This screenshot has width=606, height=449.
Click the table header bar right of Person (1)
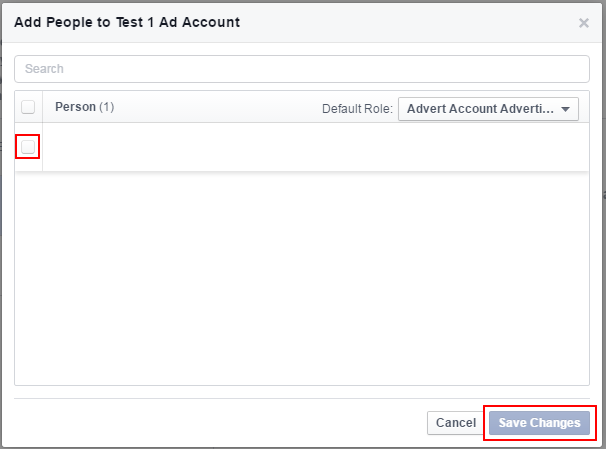pyautogui.click(x=216, y=107)
